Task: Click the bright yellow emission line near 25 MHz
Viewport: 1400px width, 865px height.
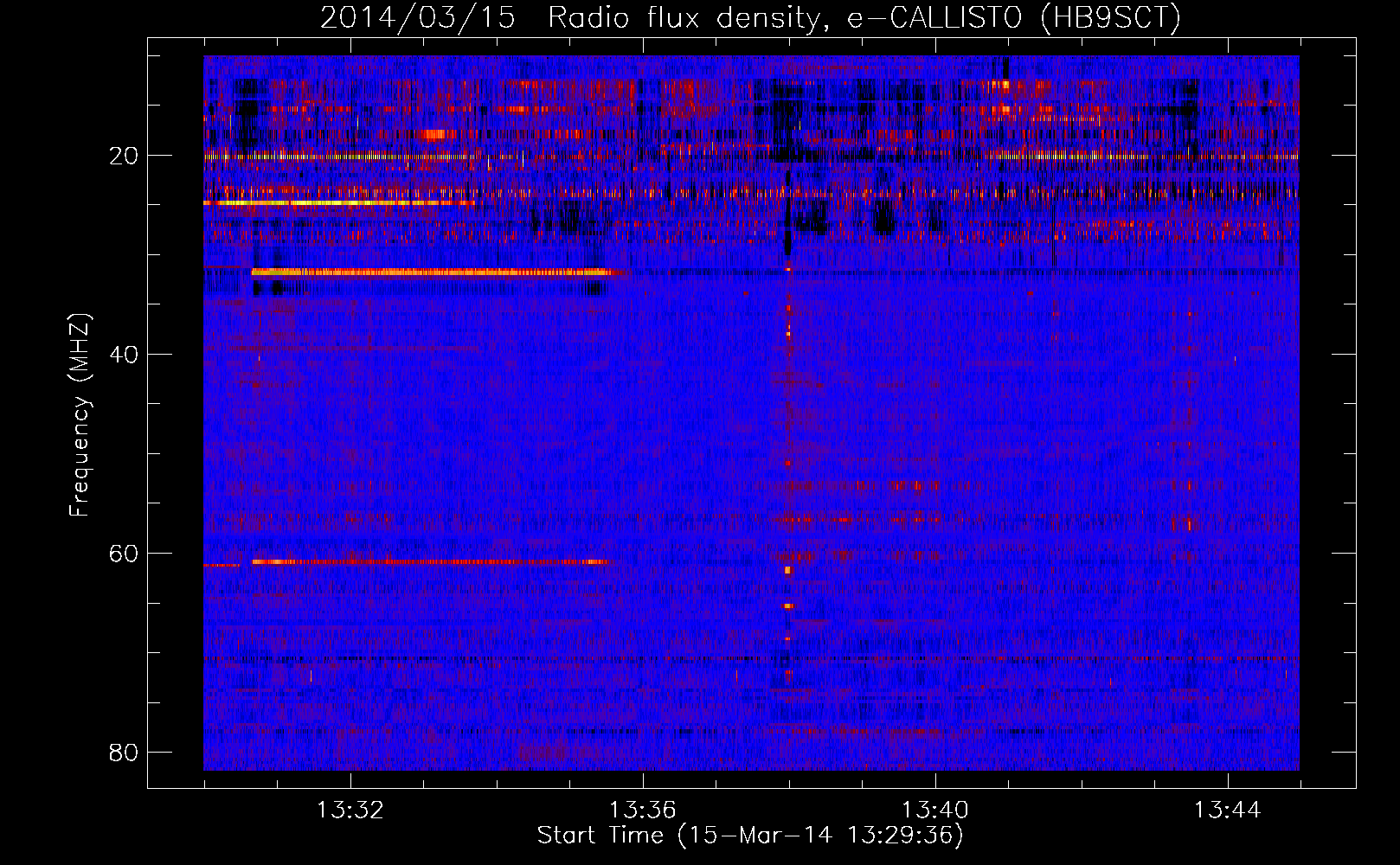Action: click(339, 203)
